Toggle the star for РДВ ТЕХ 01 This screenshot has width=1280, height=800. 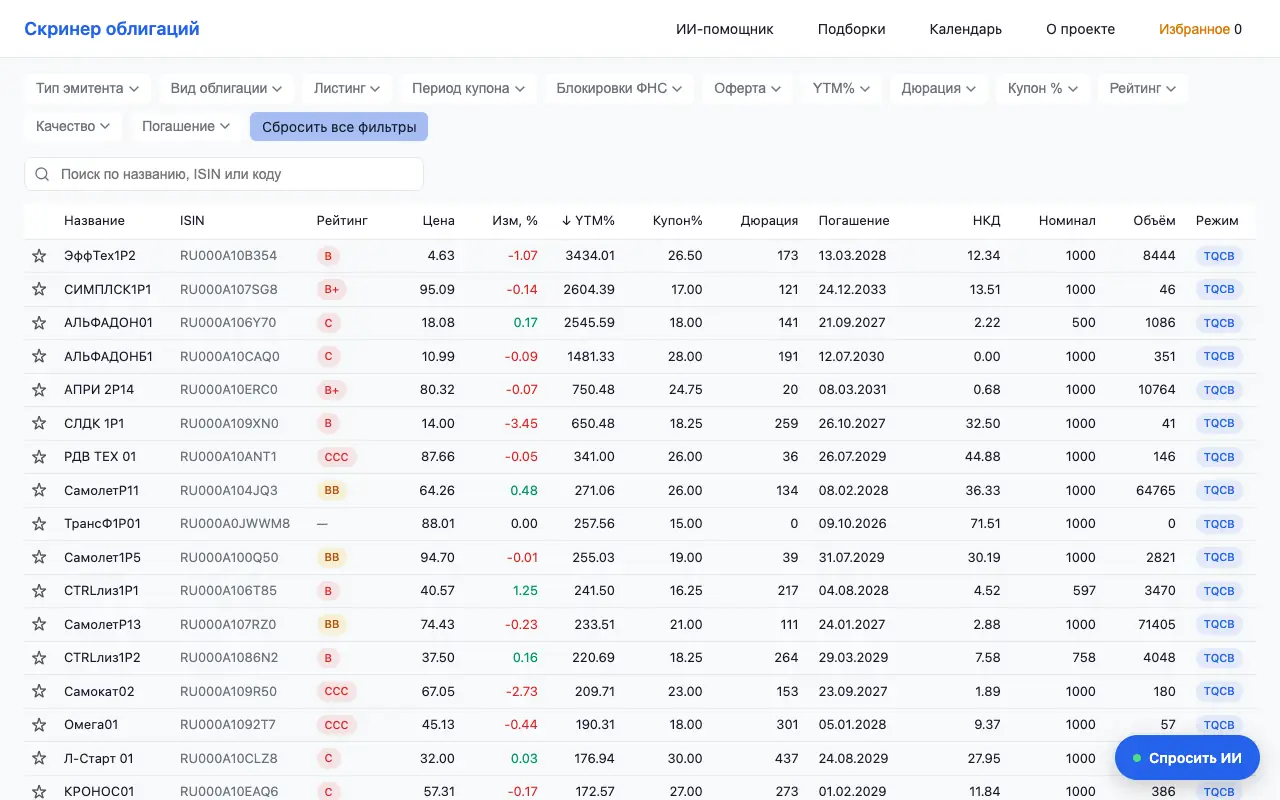39,457
